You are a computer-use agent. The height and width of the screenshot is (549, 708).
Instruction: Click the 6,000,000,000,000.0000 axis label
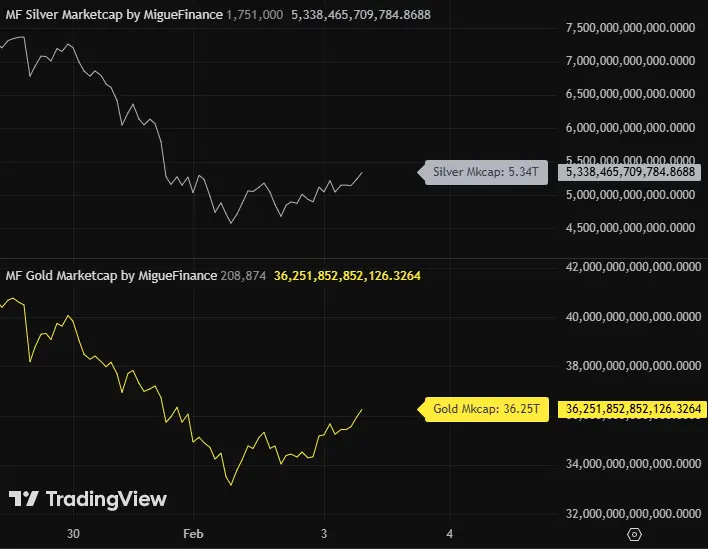630,128
